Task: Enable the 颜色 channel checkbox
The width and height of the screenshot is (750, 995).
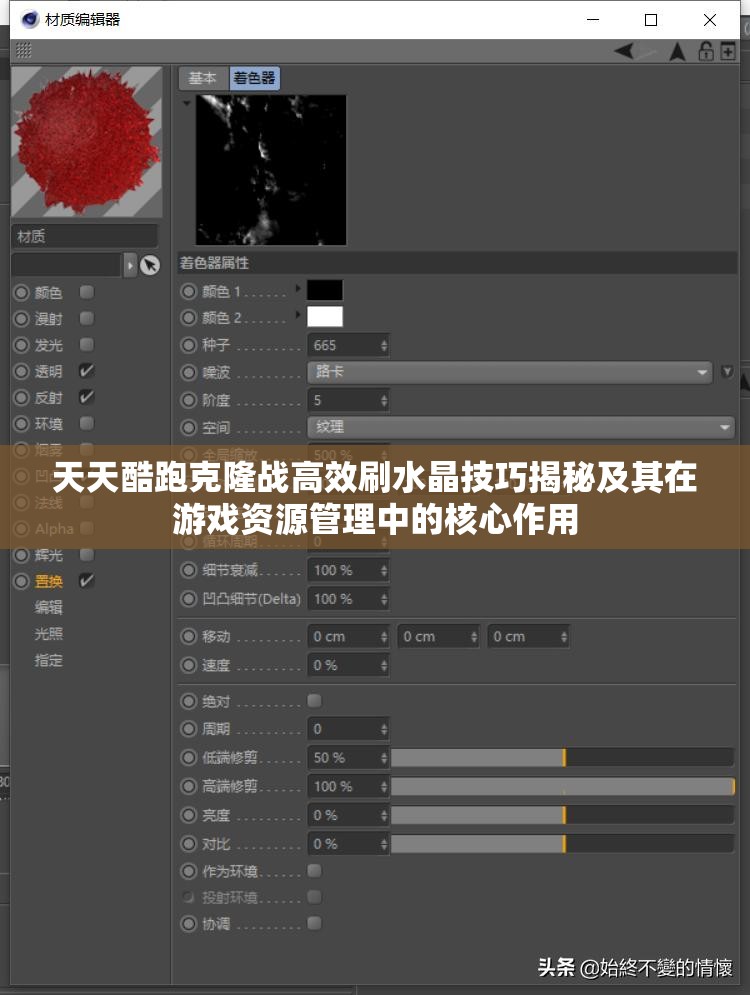Action: click(87, 292)
